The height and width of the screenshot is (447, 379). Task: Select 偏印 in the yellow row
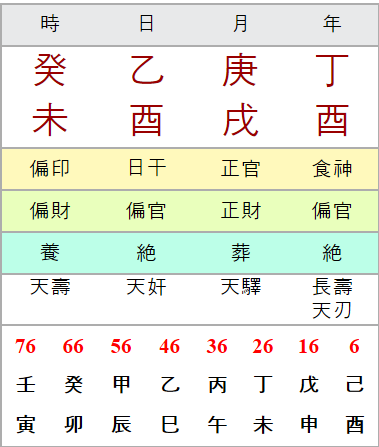(x=50, y=168)
